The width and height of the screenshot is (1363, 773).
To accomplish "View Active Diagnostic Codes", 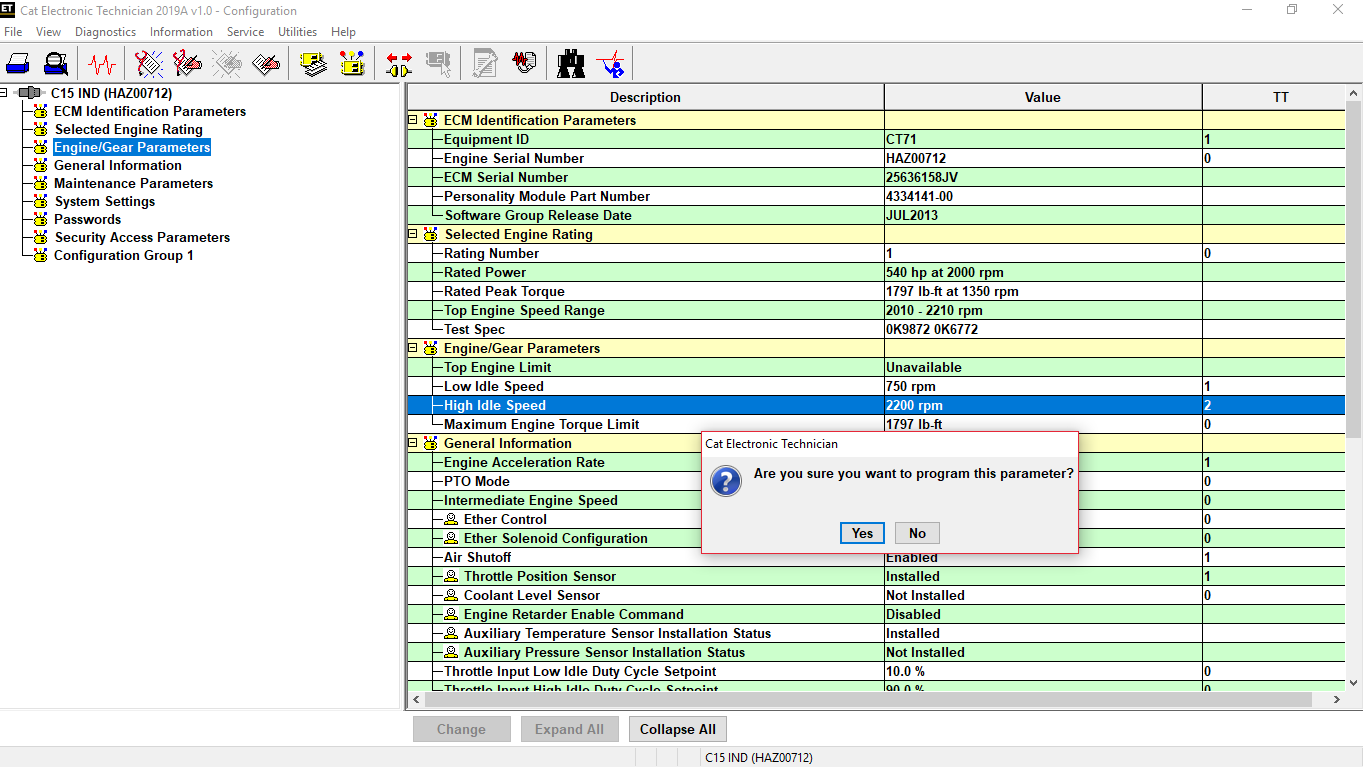I will pos(148,63).
